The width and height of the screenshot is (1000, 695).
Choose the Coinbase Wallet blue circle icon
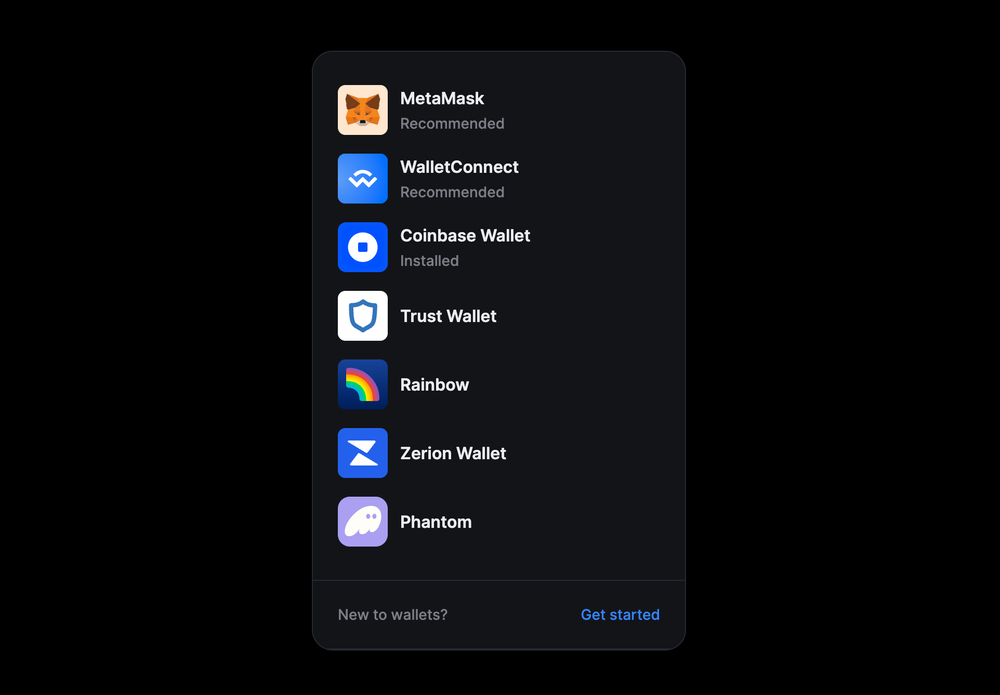(362, 247)
